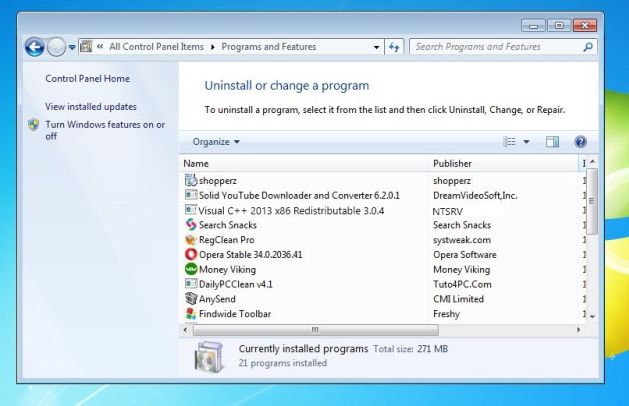The image size is (629, 406).
Task: Click publisher 'Freshy' cell
Action: [x=446, y=314]
